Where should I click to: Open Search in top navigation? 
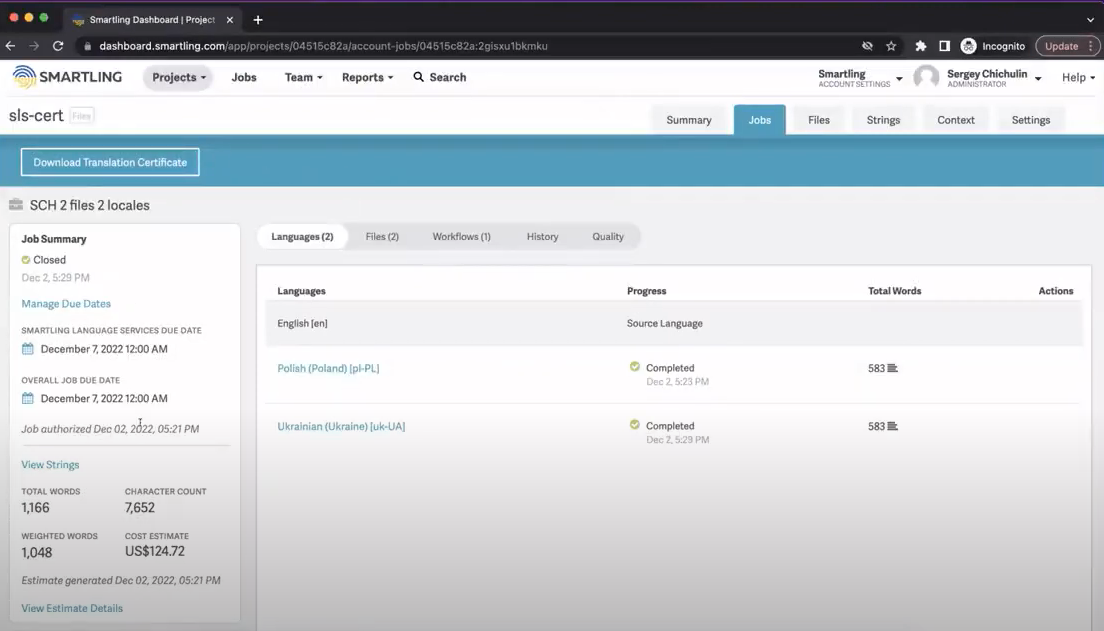tap(439, 77)
